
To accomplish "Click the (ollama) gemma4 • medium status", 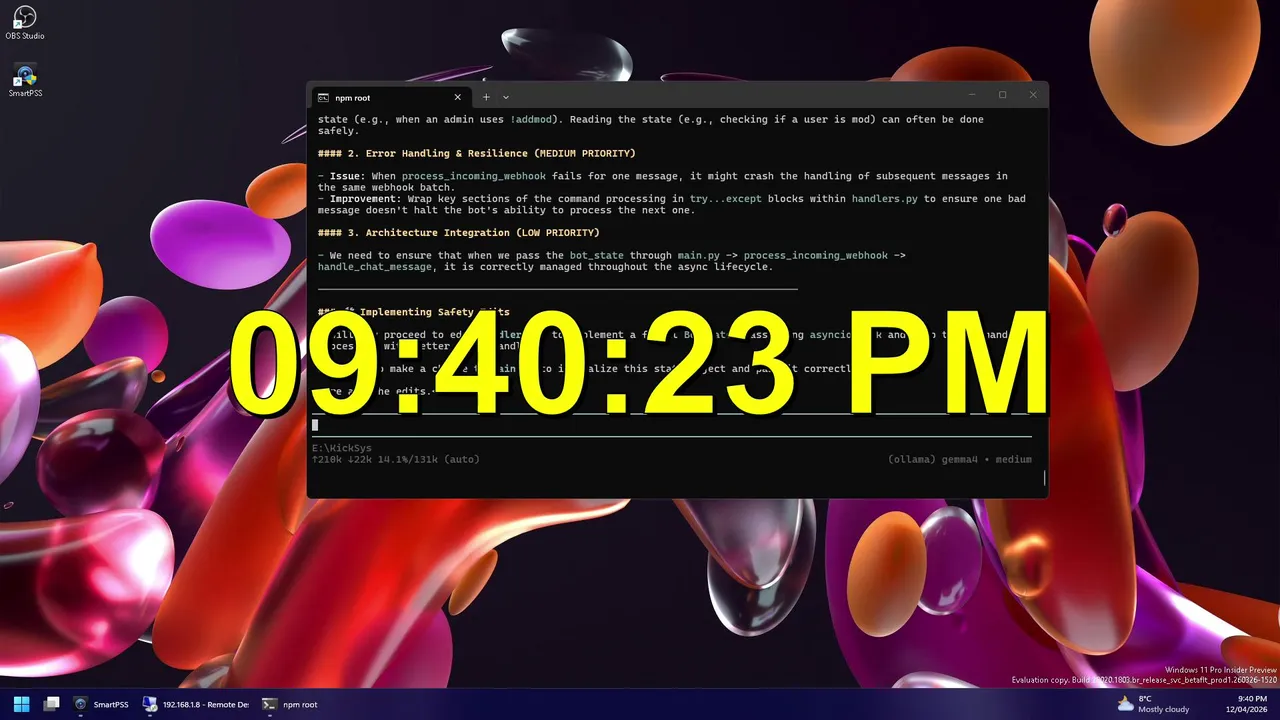I will (959, 460).
